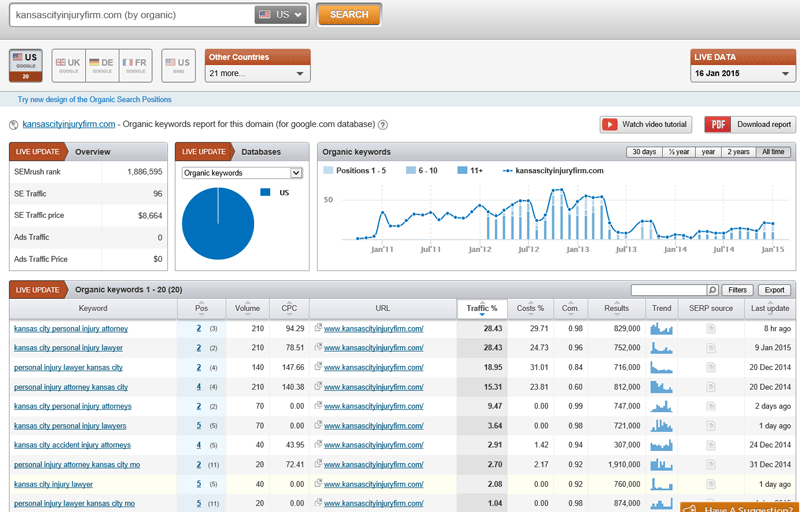The height and width of the screenshot is (512, 800).
Task: Select the US Bing database tab
Action: 179,66
